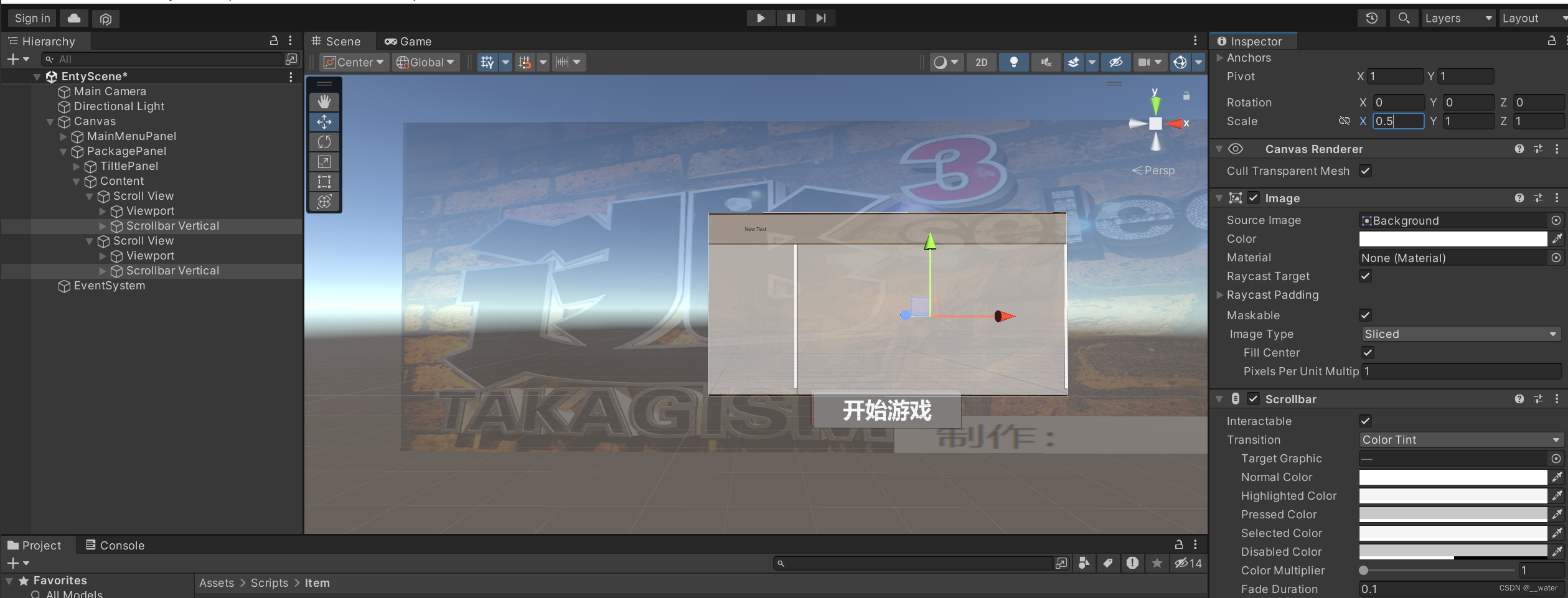Select the Rotate tool in the scene toolbar
The width and height of the screenshot is (1568, 598).
(x=324, y=142)
